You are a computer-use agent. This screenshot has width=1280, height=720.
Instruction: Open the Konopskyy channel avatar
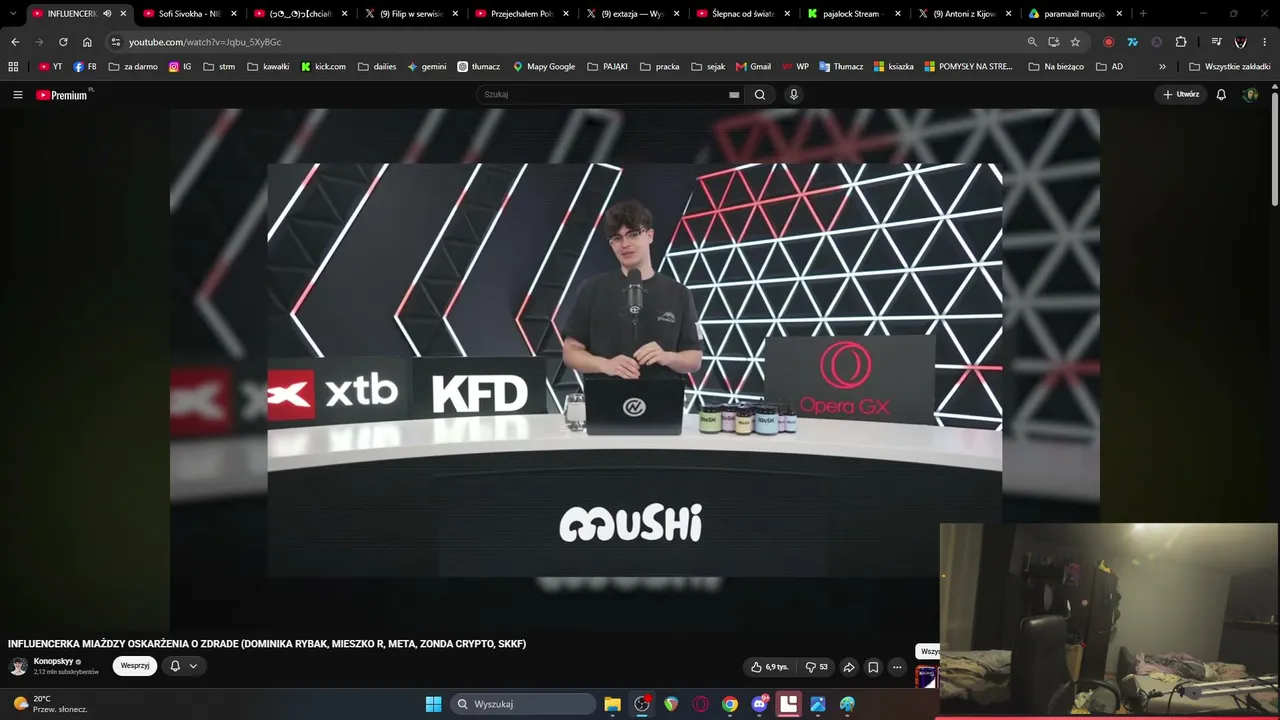pyautogui.click(x=18, y=666)
